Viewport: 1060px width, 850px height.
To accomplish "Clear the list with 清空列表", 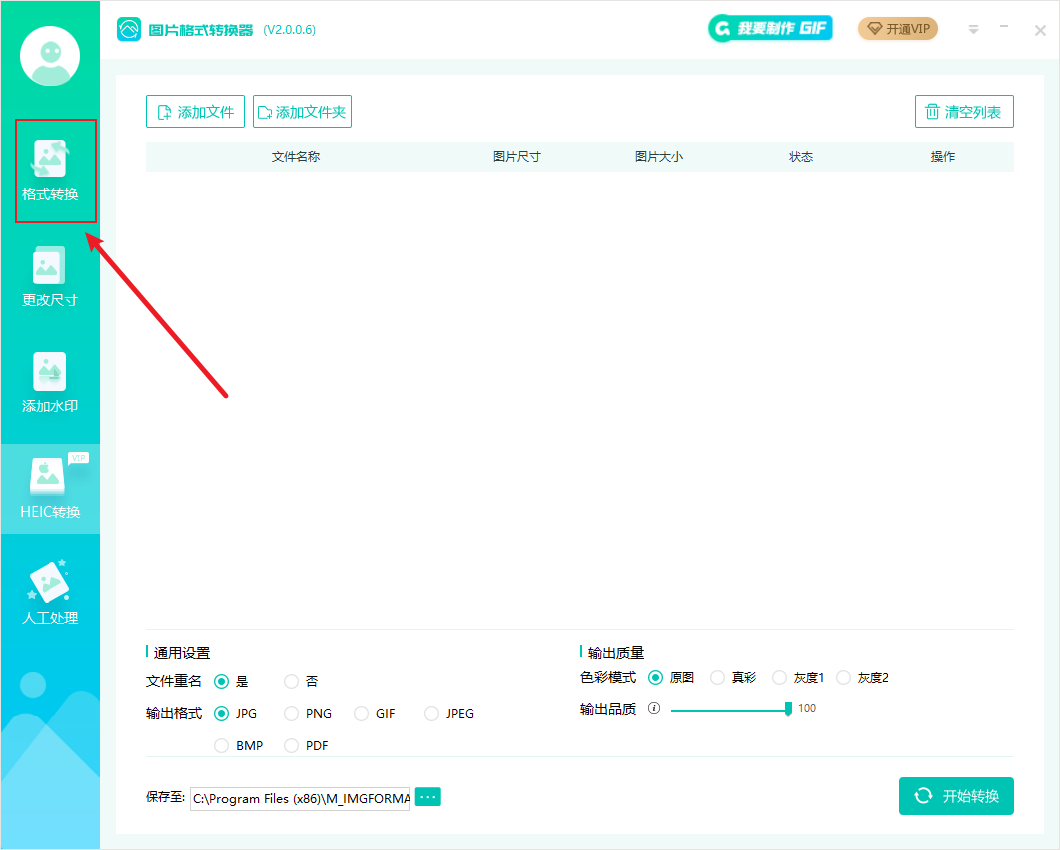I will pos(964,112).
